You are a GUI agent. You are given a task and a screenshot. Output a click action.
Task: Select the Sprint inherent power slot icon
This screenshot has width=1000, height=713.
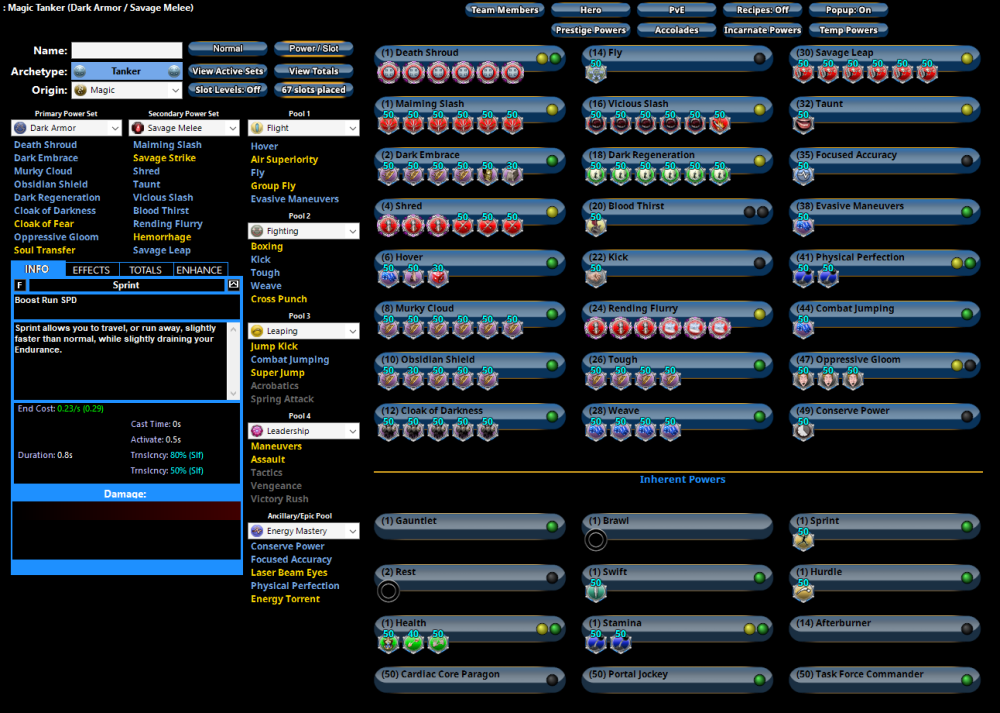tap(803, 541)
